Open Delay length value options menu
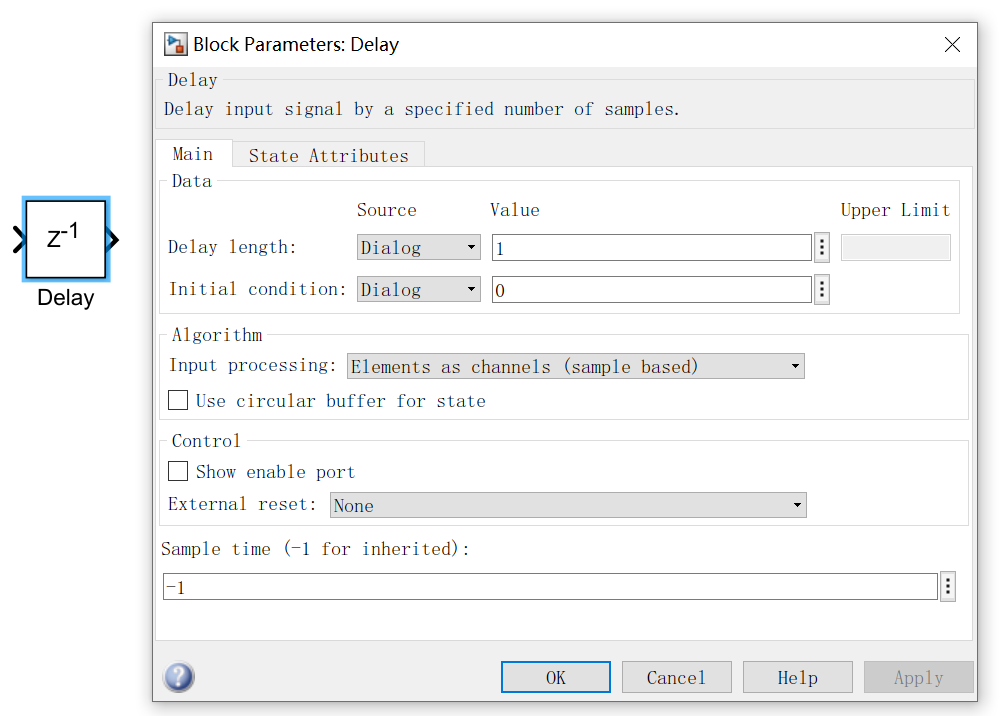 822,247
